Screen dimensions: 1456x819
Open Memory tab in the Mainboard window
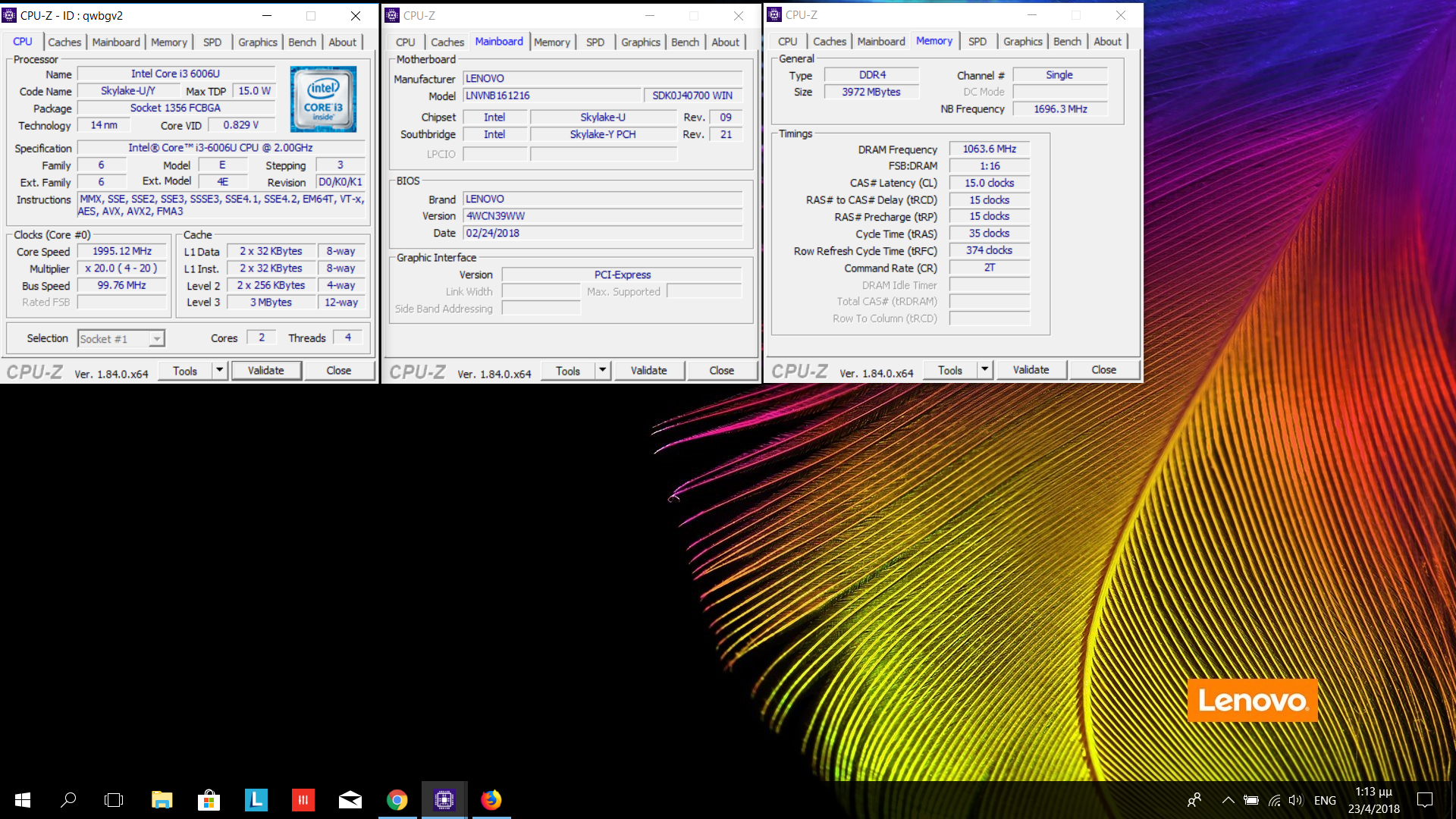[x=551, y=42]
